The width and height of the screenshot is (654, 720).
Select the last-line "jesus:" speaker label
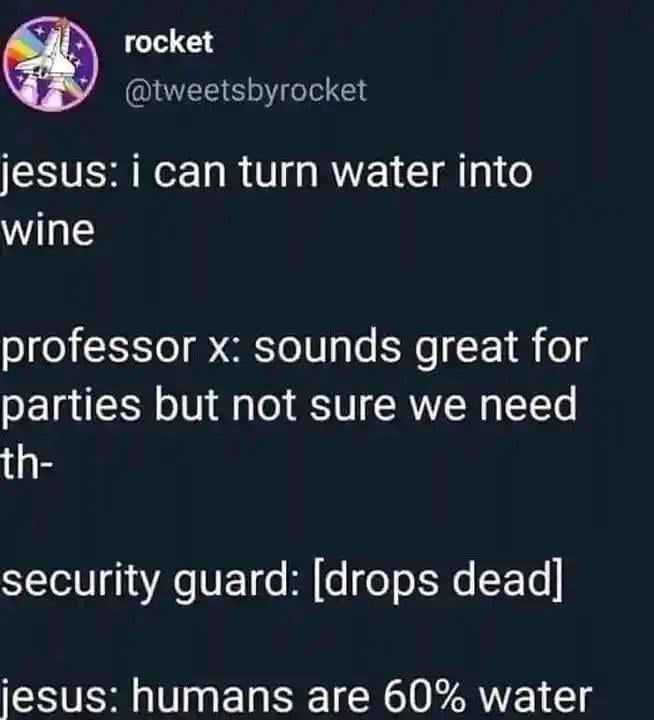(x=60, y=698)
